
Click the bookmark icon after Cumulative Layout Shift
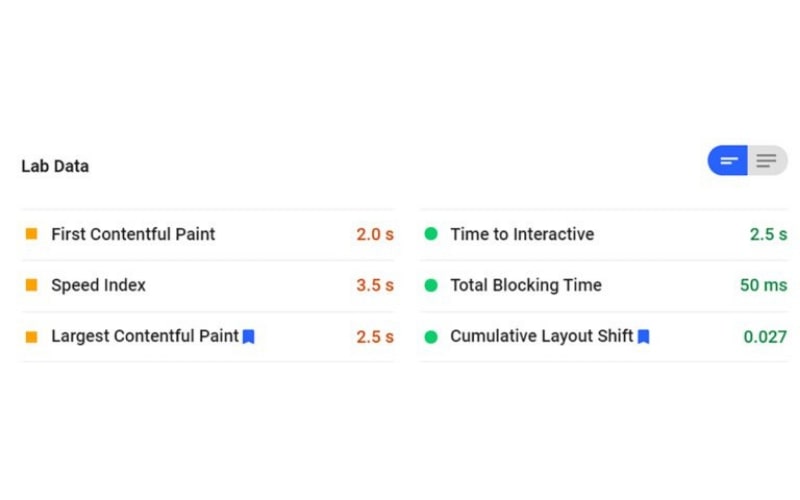(644, 337)
